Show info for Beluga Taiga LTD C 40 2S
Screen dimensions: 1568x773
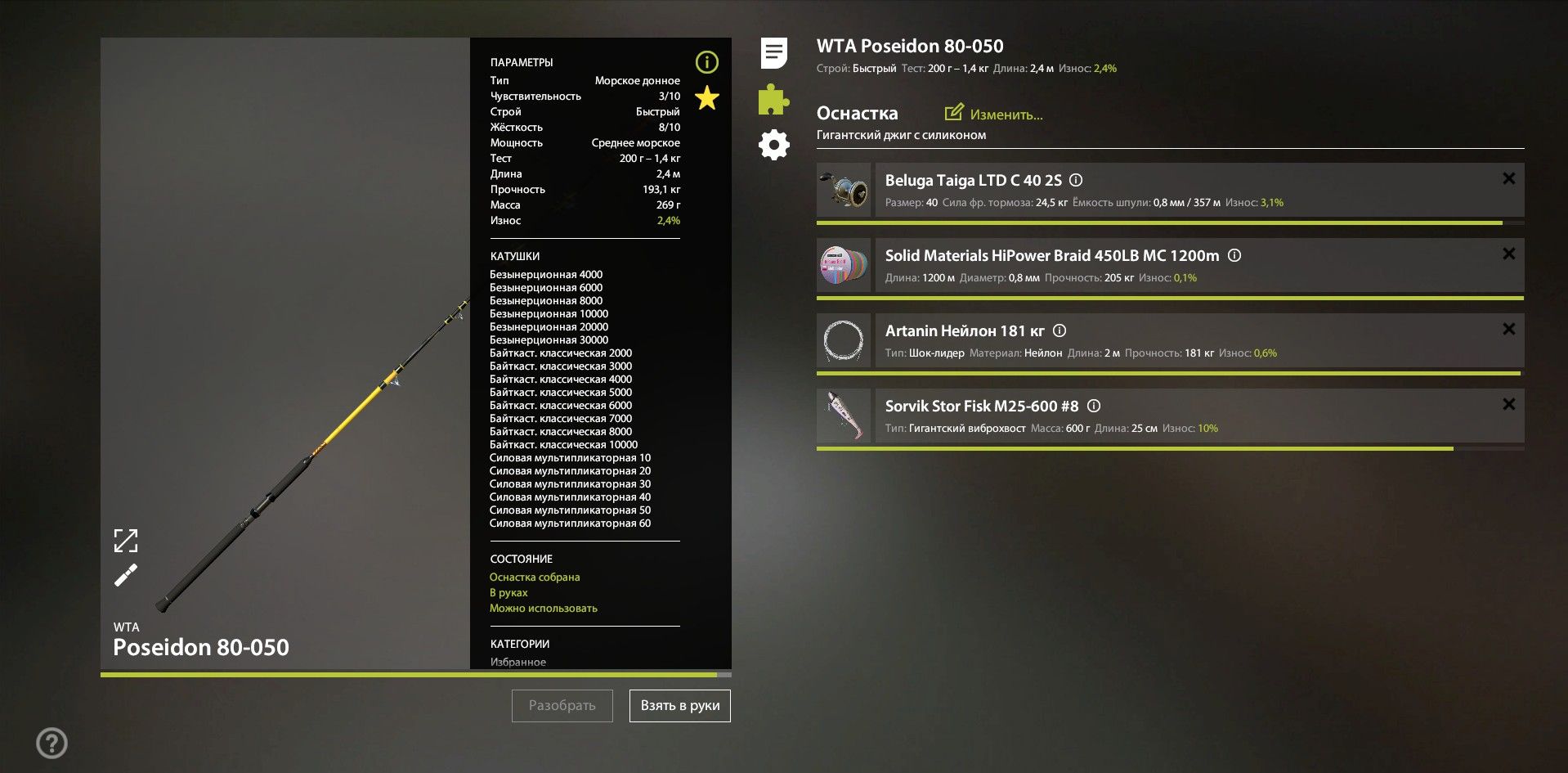(x=1076, y=180)
